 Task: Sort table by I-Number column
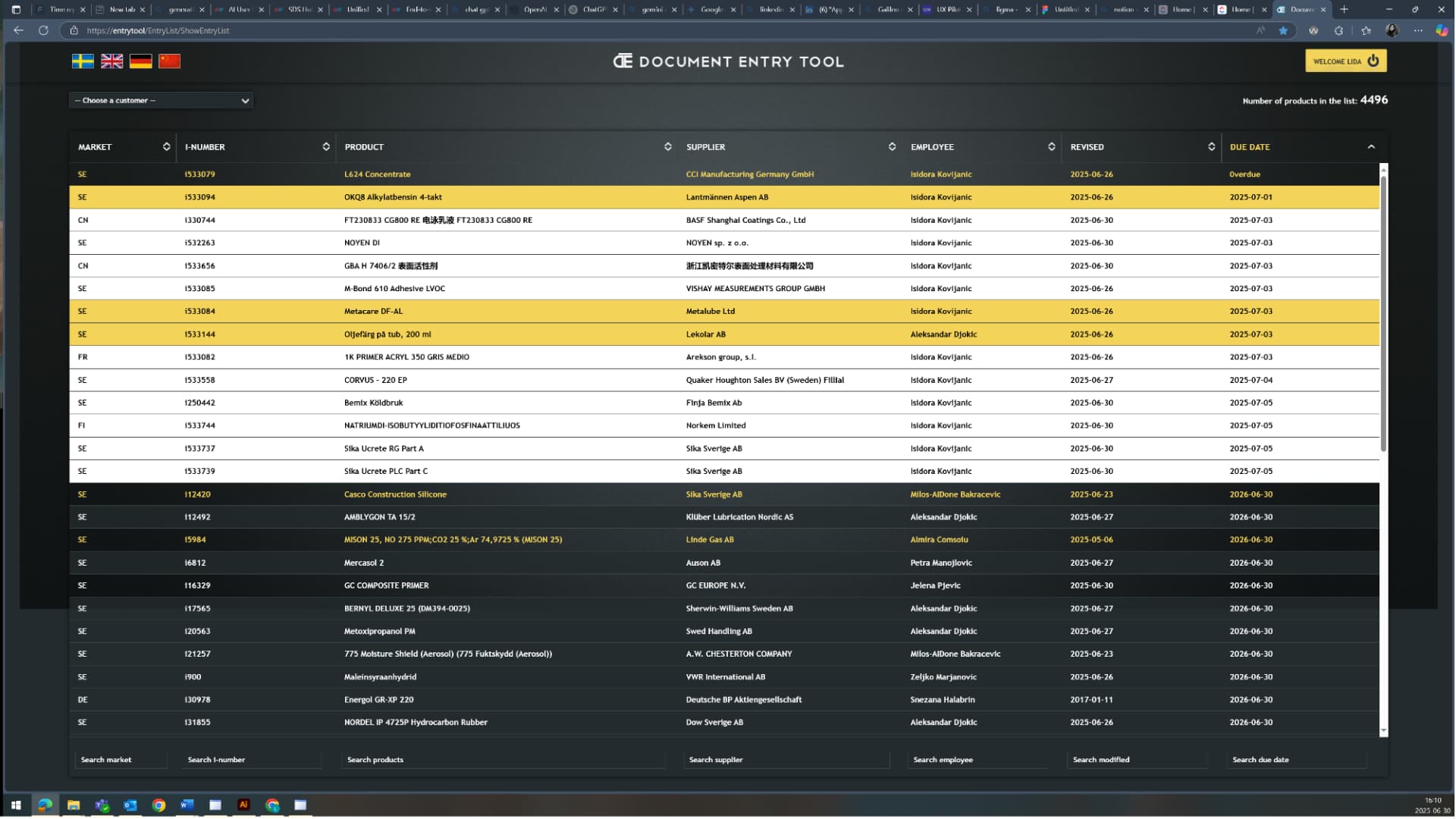pyautogui.click(x=326, y=146)
